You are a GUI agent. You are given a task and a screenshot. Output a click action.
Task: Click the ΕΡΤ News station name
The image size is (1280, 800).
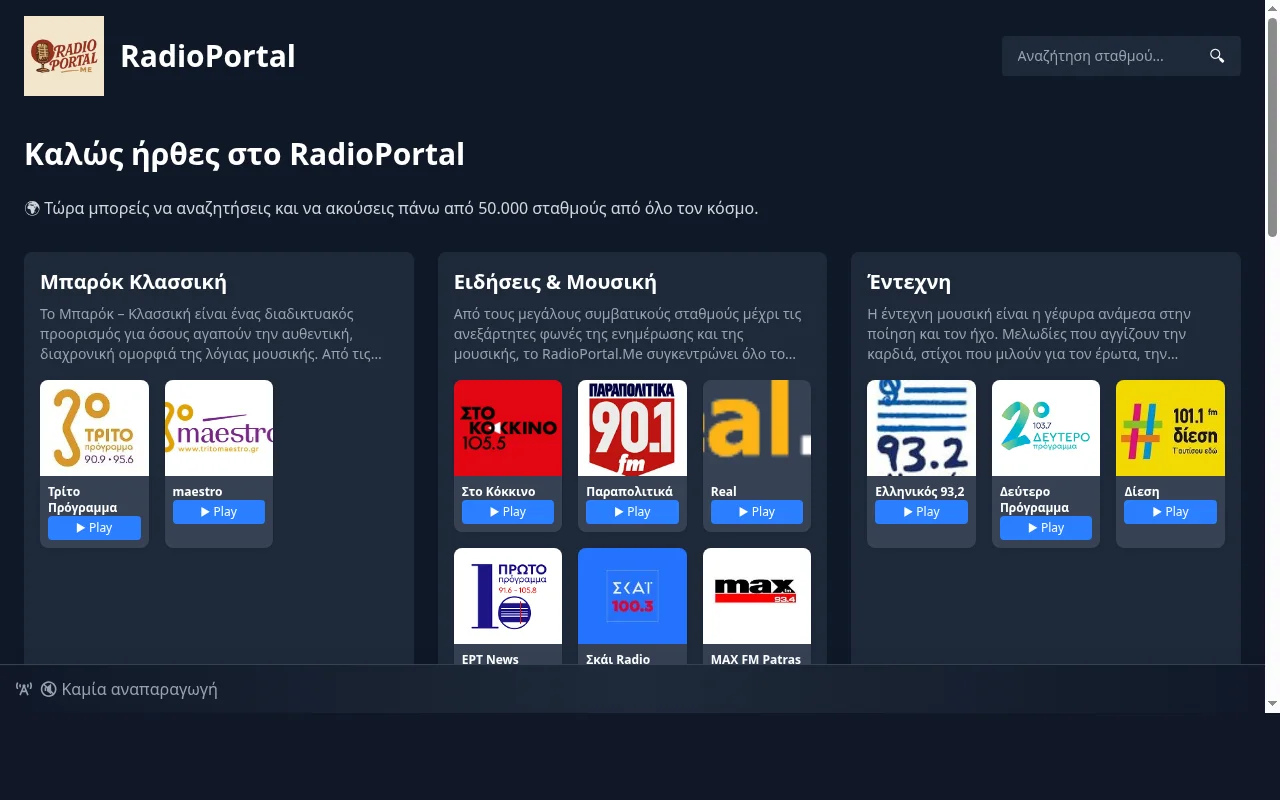(490, 659)
